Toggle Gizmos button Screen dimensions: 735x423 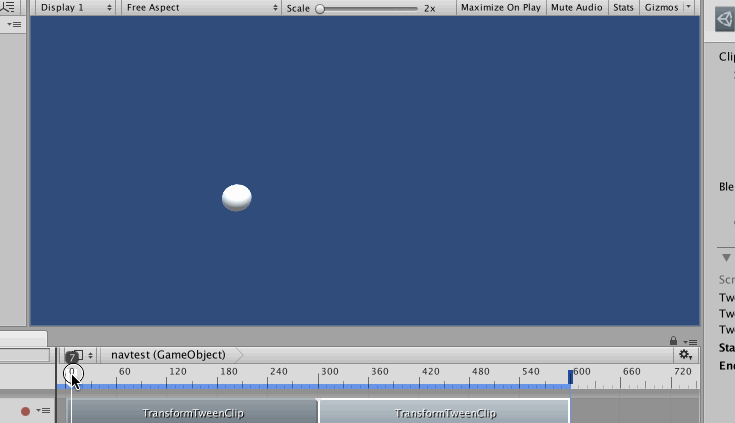(x=661, y=8)
